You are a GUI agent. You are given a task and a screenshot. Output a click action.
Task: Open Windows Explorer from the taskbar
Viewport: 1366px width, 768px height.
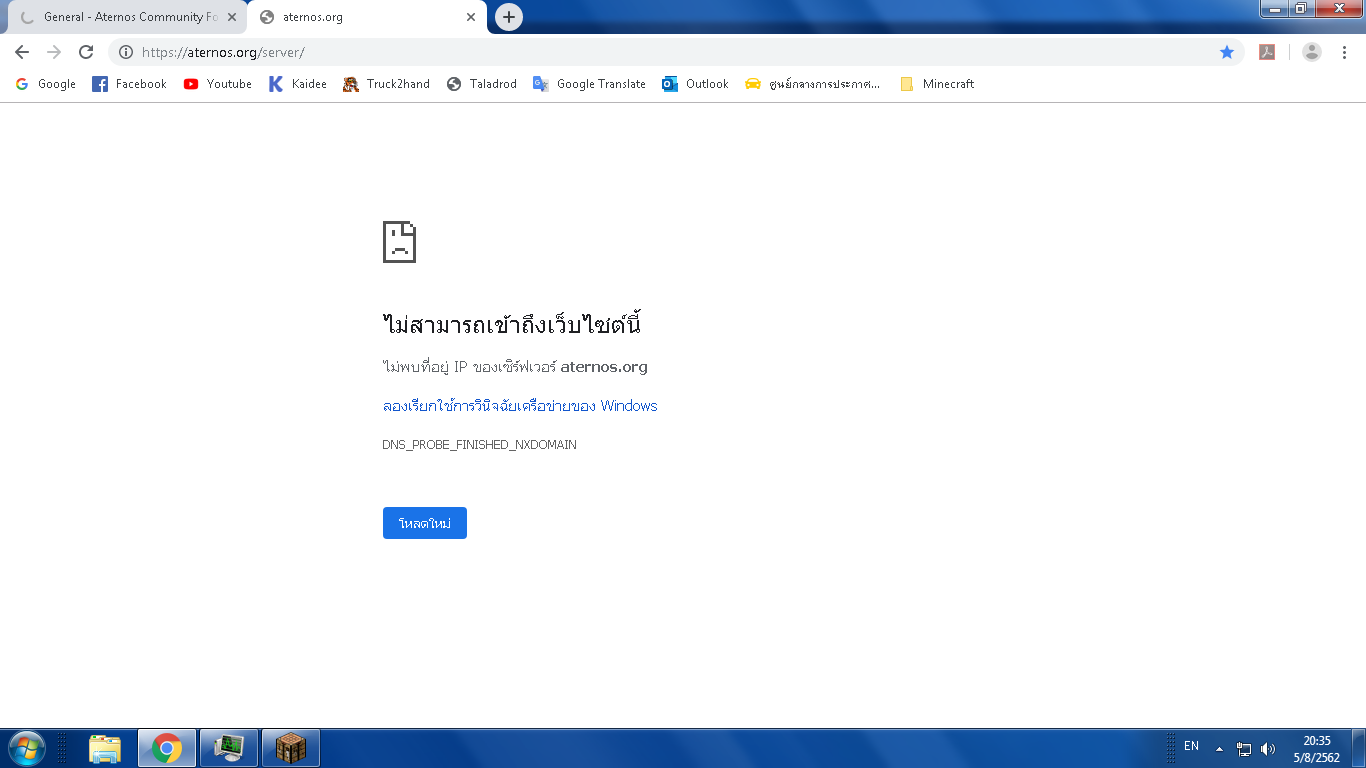pos(105,748)
